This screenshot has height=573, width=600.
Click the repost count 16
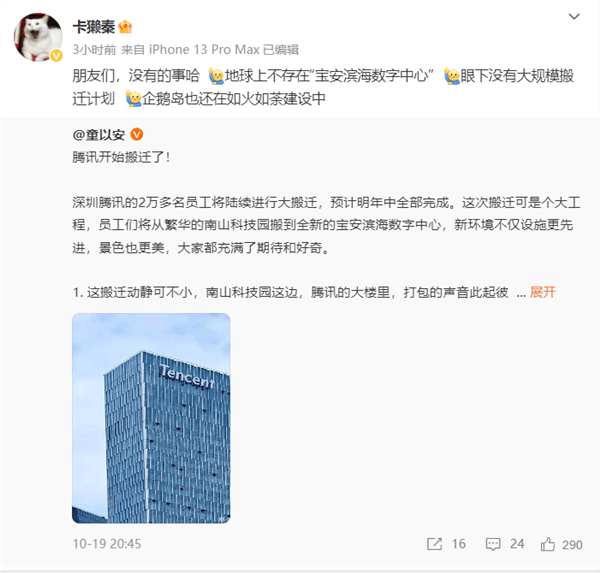(458, 544)
